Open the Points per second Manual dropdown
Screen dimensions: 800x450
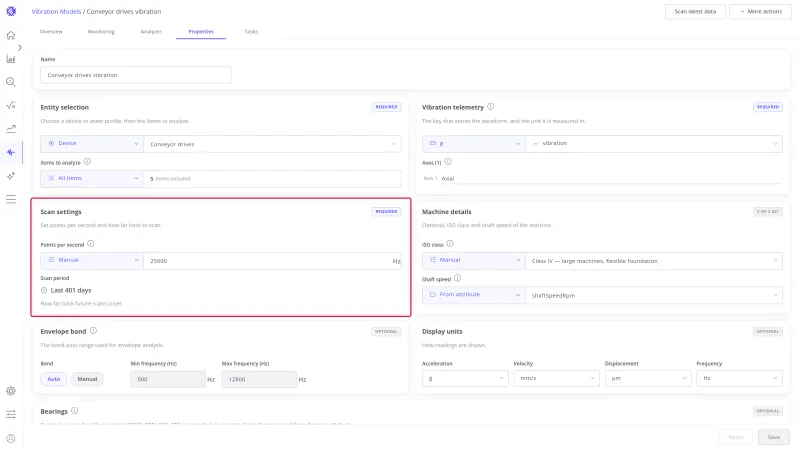click(92, 260)
